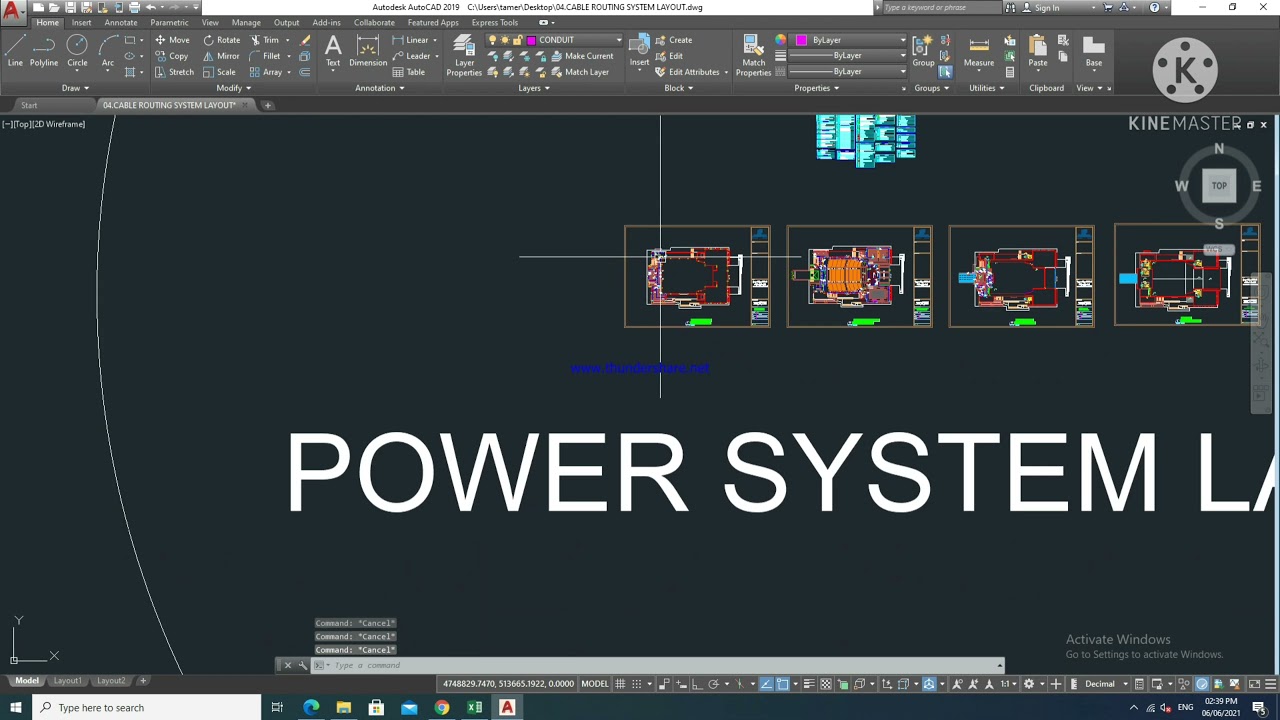Screen dimensions: 1280x720
Task: Activate the Scale command
Action: click(x=219, y=72)
